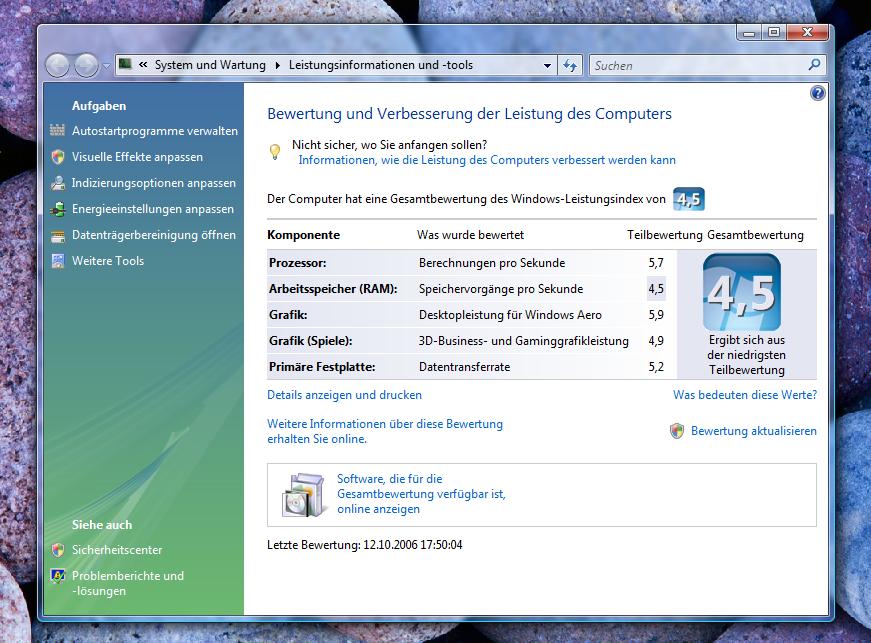Open Indizierungsoptionen anpassen
The image size is (871, 643).
154,183
